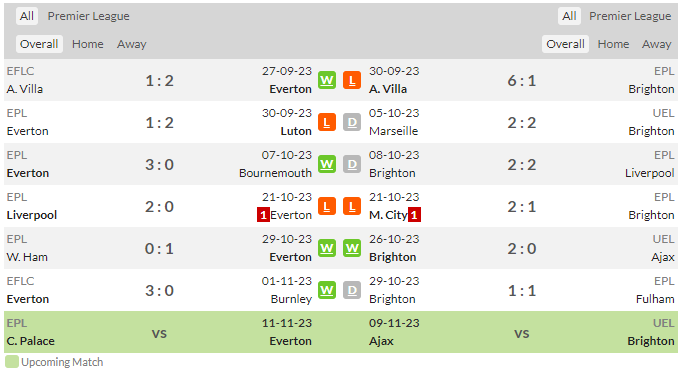Screen dimensions: 680x386
Task: Click the orange L badge beside Luton
Action: [327, 122]
